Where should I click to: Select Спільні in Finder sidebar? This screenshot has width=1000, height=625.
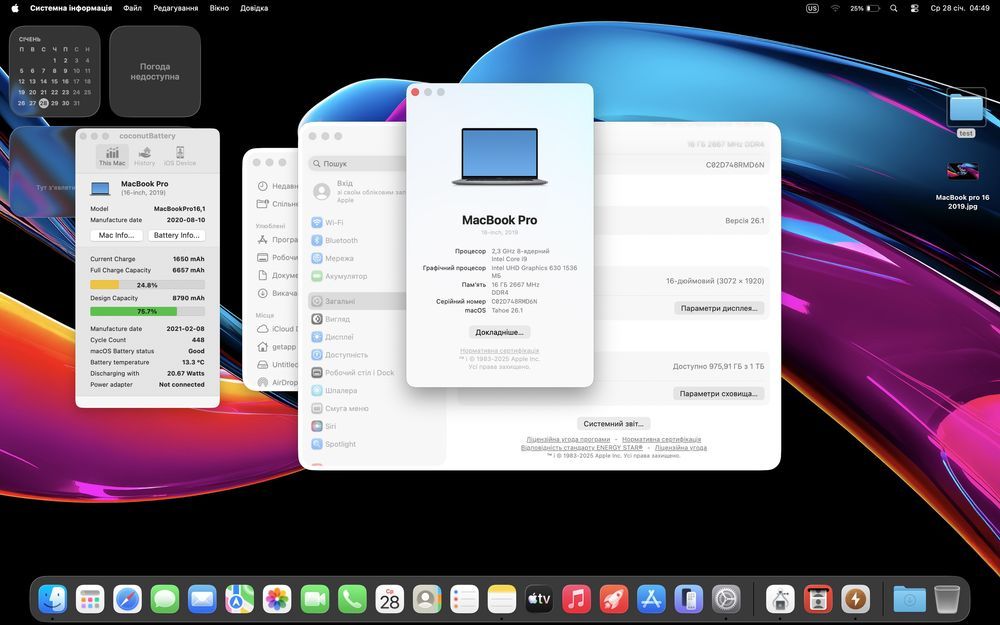pyautogui.click(x=277, y=204)
